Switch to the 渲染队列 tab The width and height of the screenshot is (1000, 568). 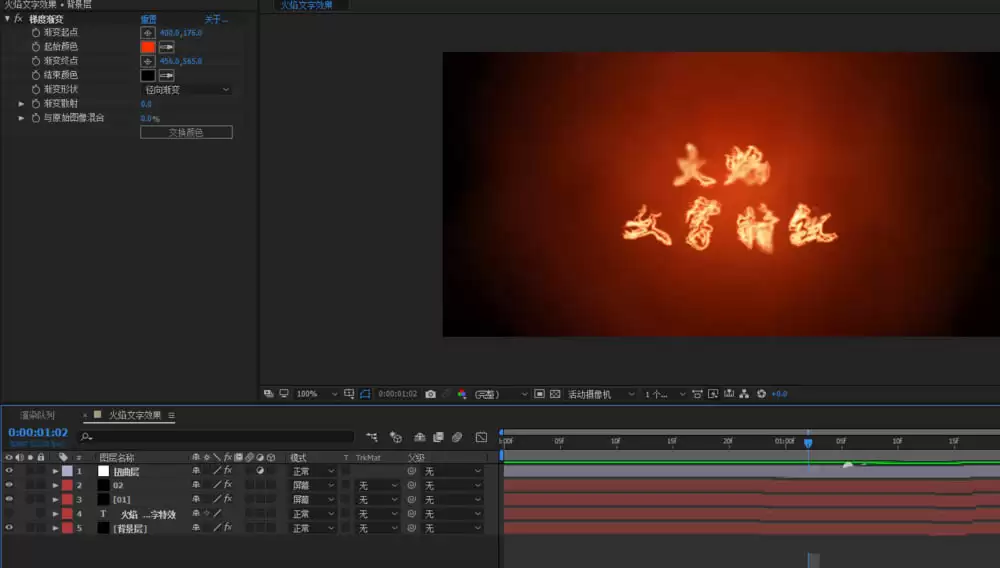tap(37, 415)
